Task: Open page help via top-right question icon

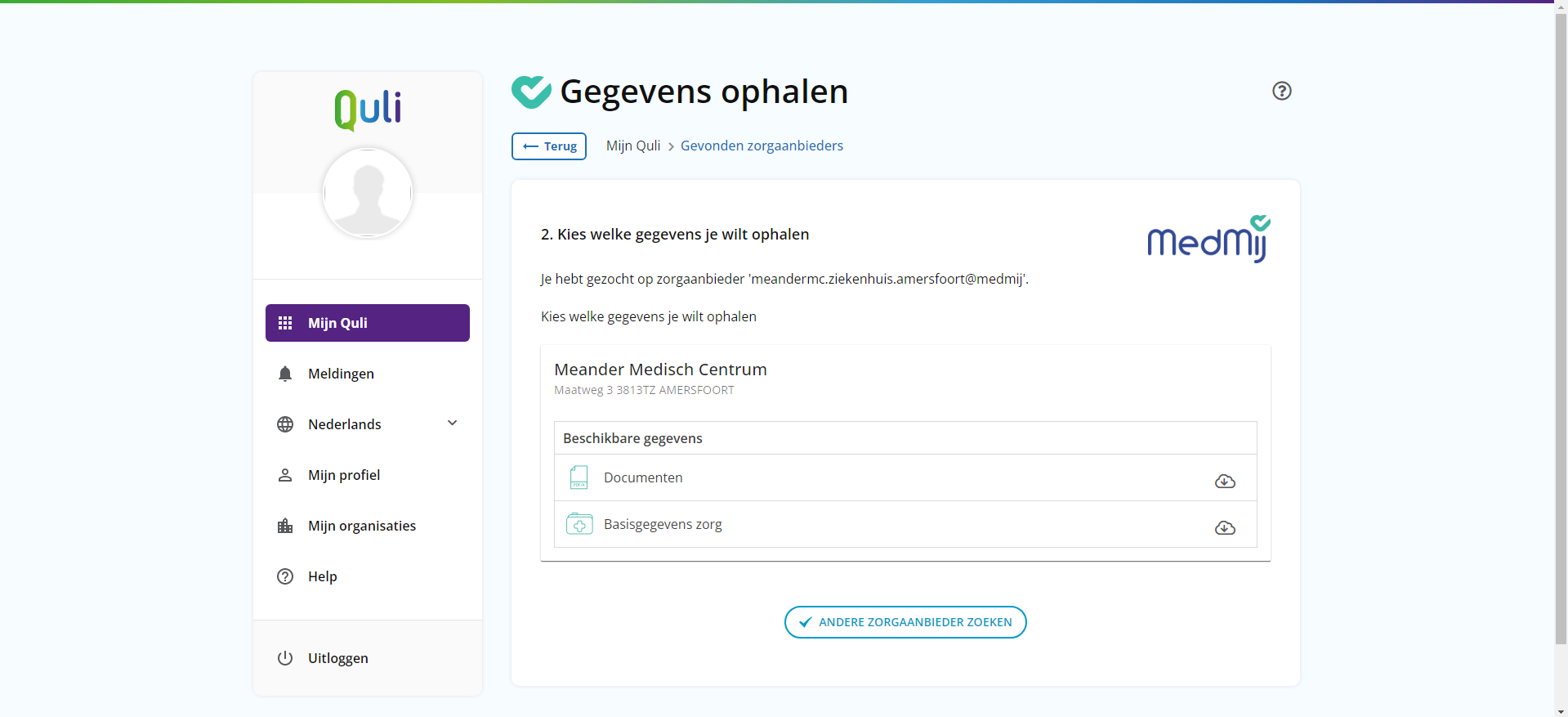Action: coord(1282,91)
